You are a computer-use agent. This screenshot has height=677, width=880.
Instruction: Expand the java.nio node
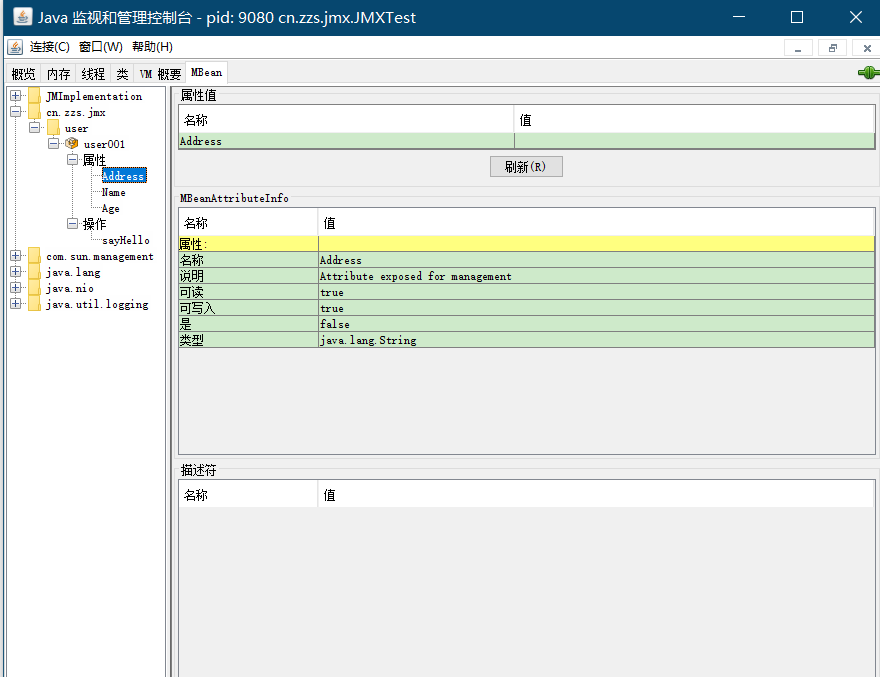(16, 287)
